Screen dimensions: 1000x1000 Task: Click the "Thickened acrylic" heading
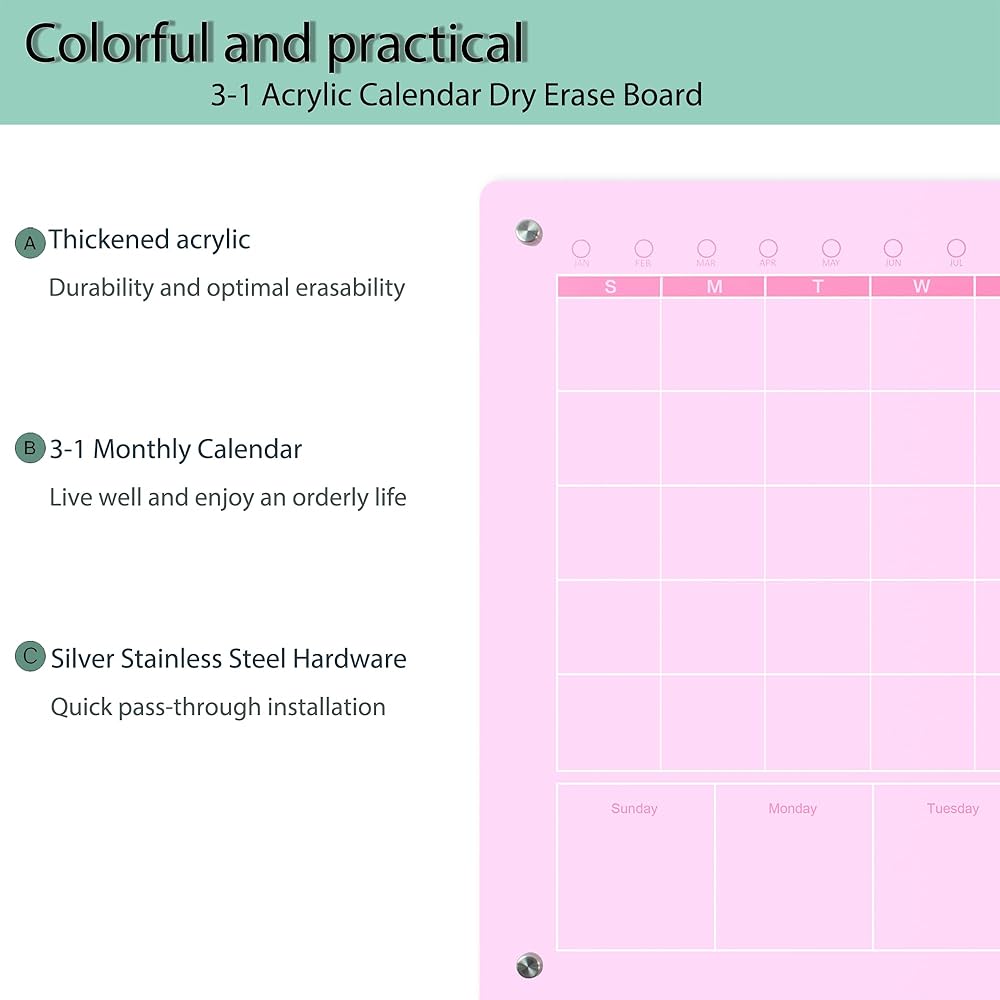pos(150,240)
